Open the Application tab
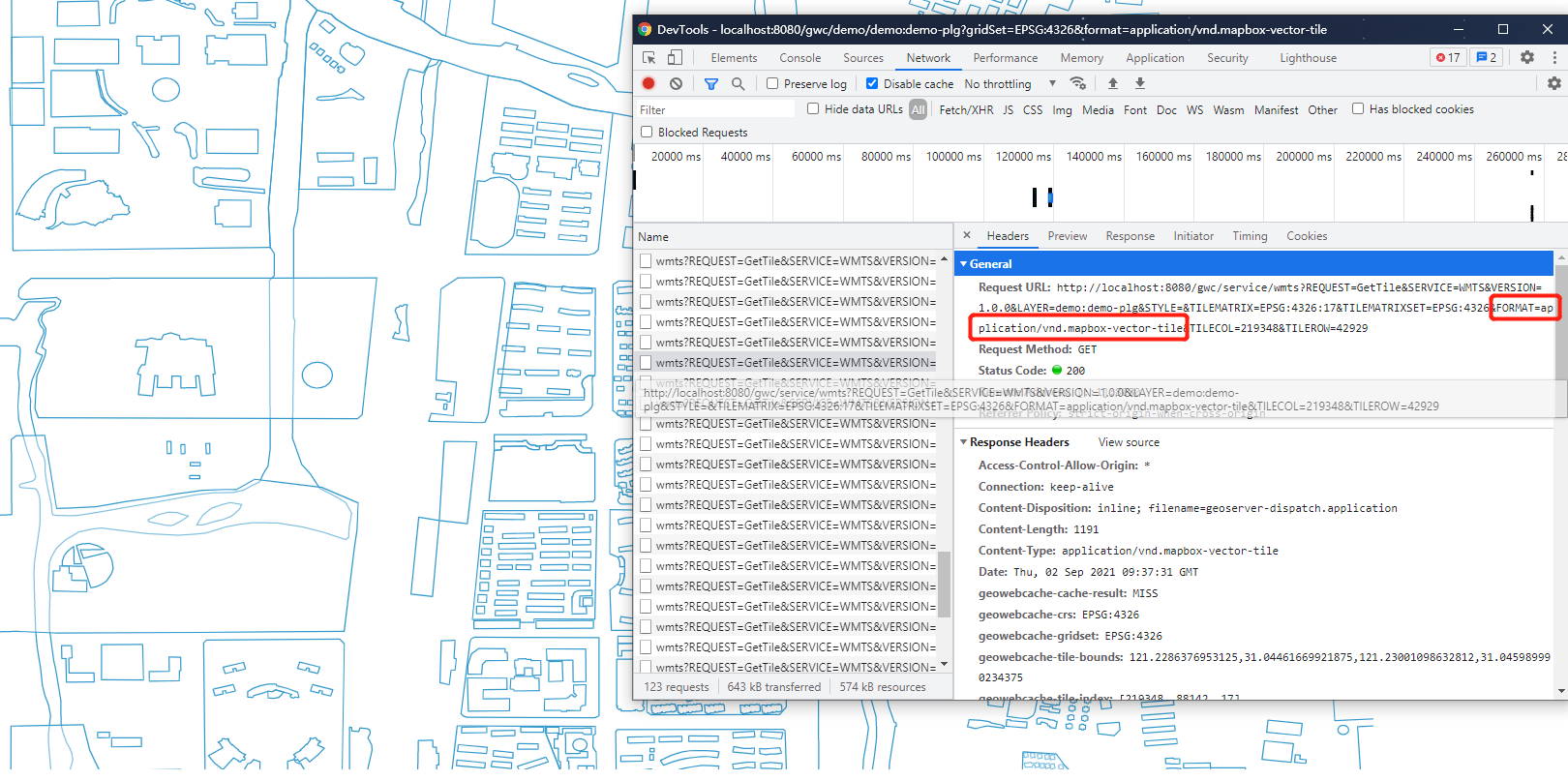The image size is (1568, 781). 1155,58
